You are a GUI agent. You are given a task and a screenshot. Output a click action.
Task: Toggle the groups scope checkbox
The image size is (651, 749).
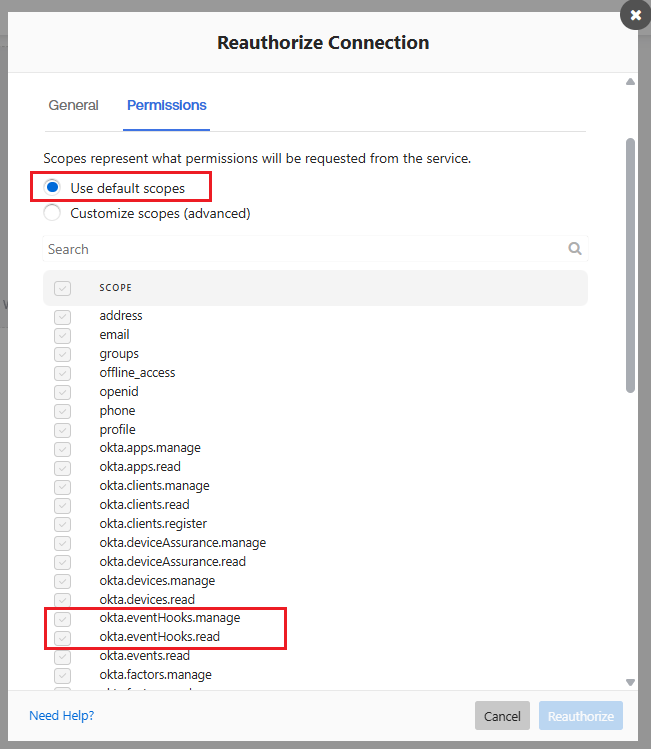click(x=63, y=354)
